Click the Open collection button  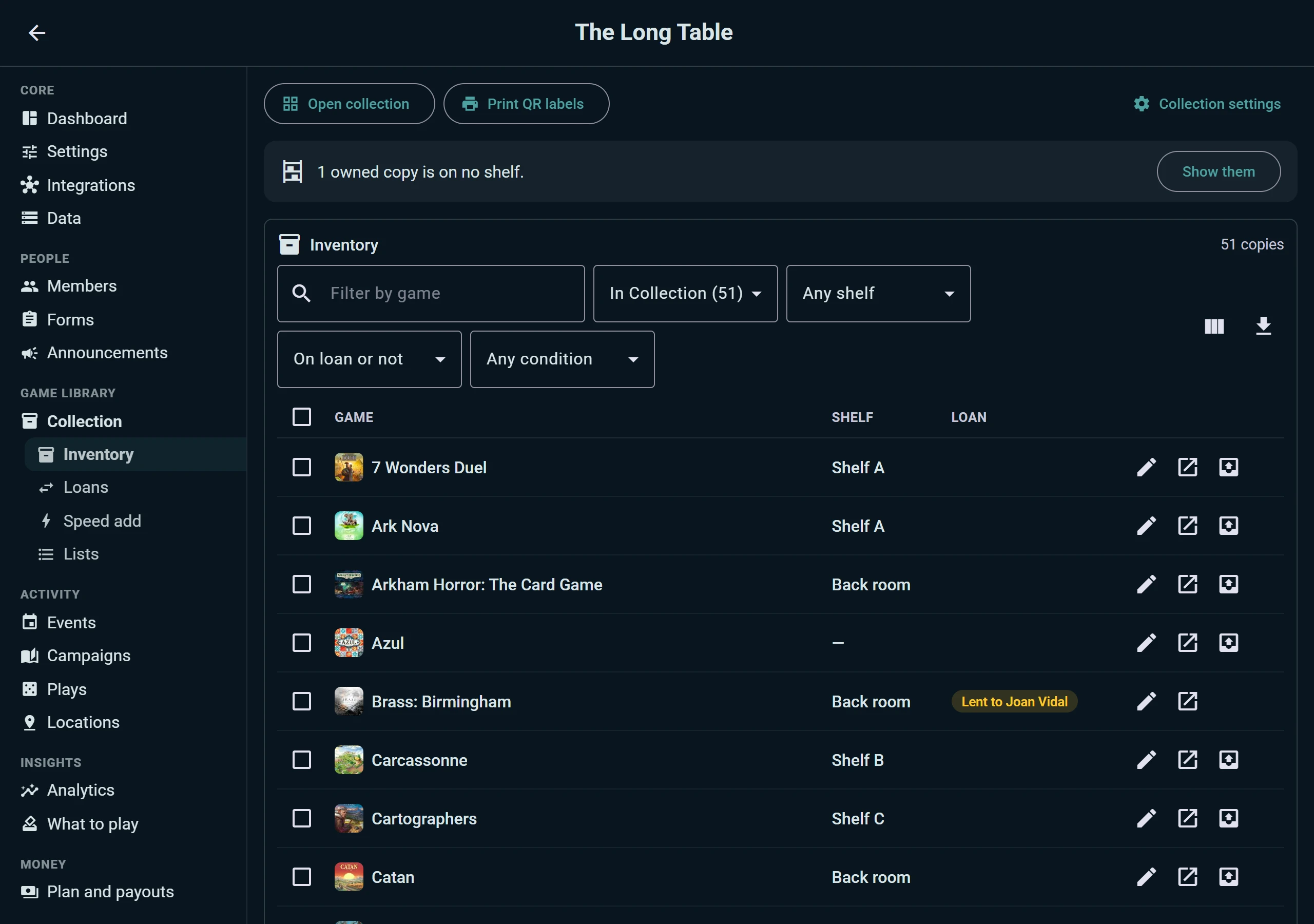(349, 104)
